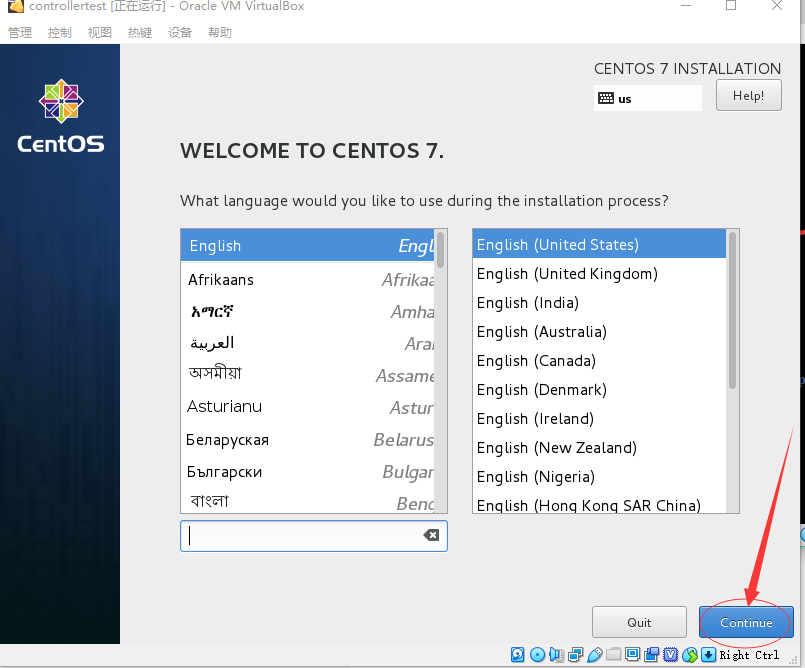Click the Quit button
Viewport: 805px width, 668px height.
click(639, 622)
